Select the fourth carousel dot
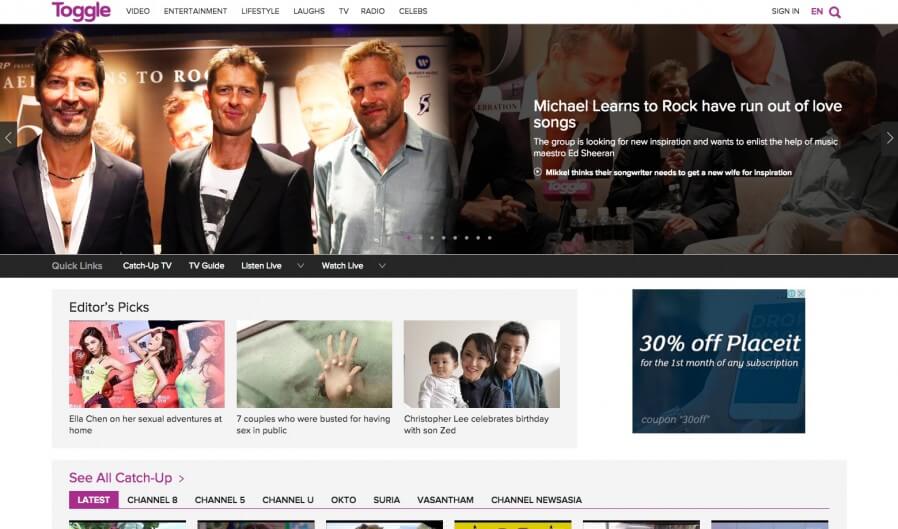The width and height of the screenshot is (898, 529). [x=443, y=238]
